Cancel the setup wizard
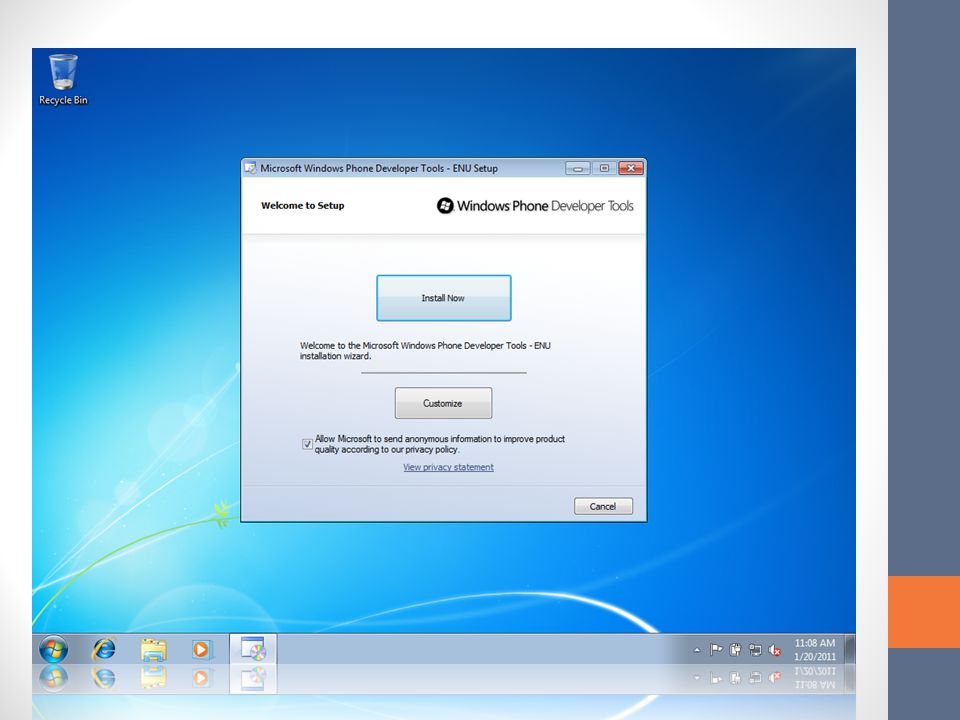 [x=603, y=506]
